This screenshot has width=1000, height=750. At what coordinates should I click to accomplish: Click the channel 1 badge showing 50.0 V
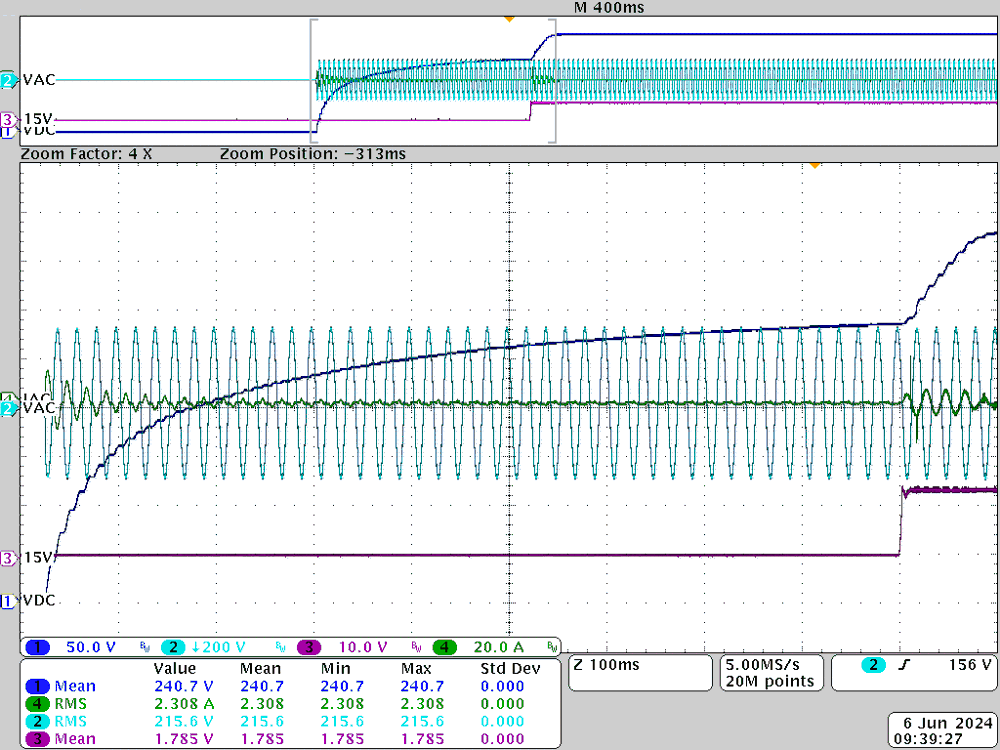coord(39,648)
